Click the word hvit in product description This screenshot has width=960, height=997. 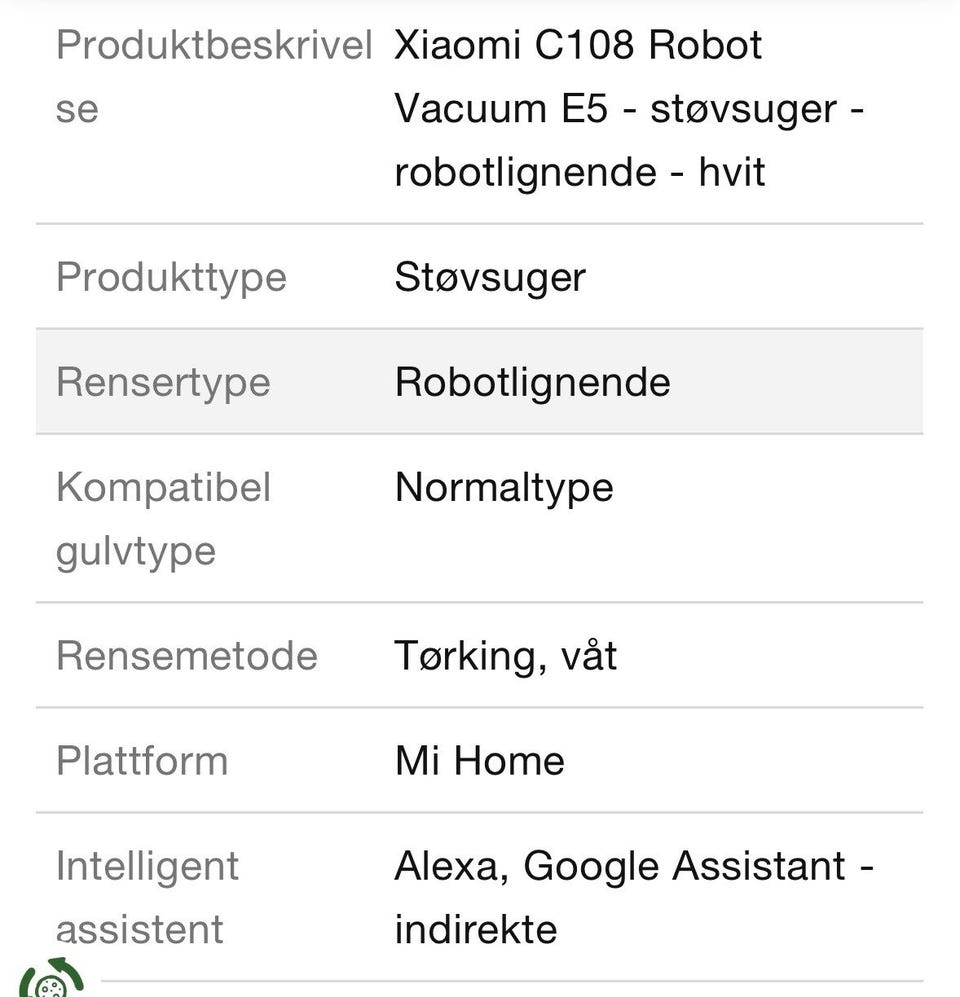(x=731, y=172)
